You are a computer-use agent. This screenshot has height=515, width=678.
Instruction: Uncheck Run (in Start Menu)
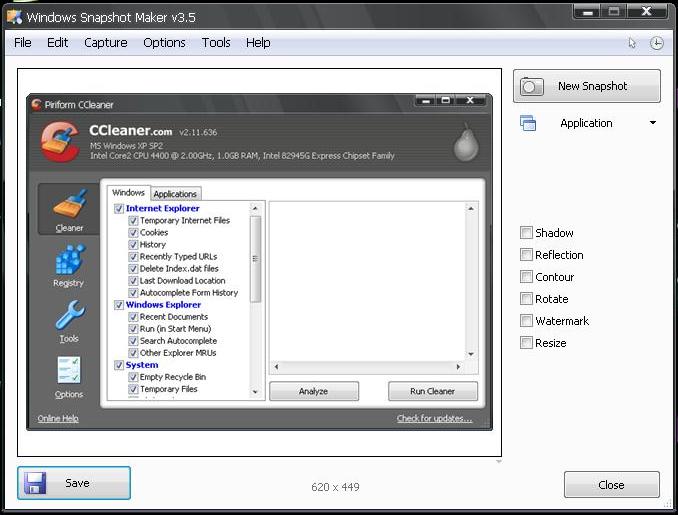coord(133,329)
